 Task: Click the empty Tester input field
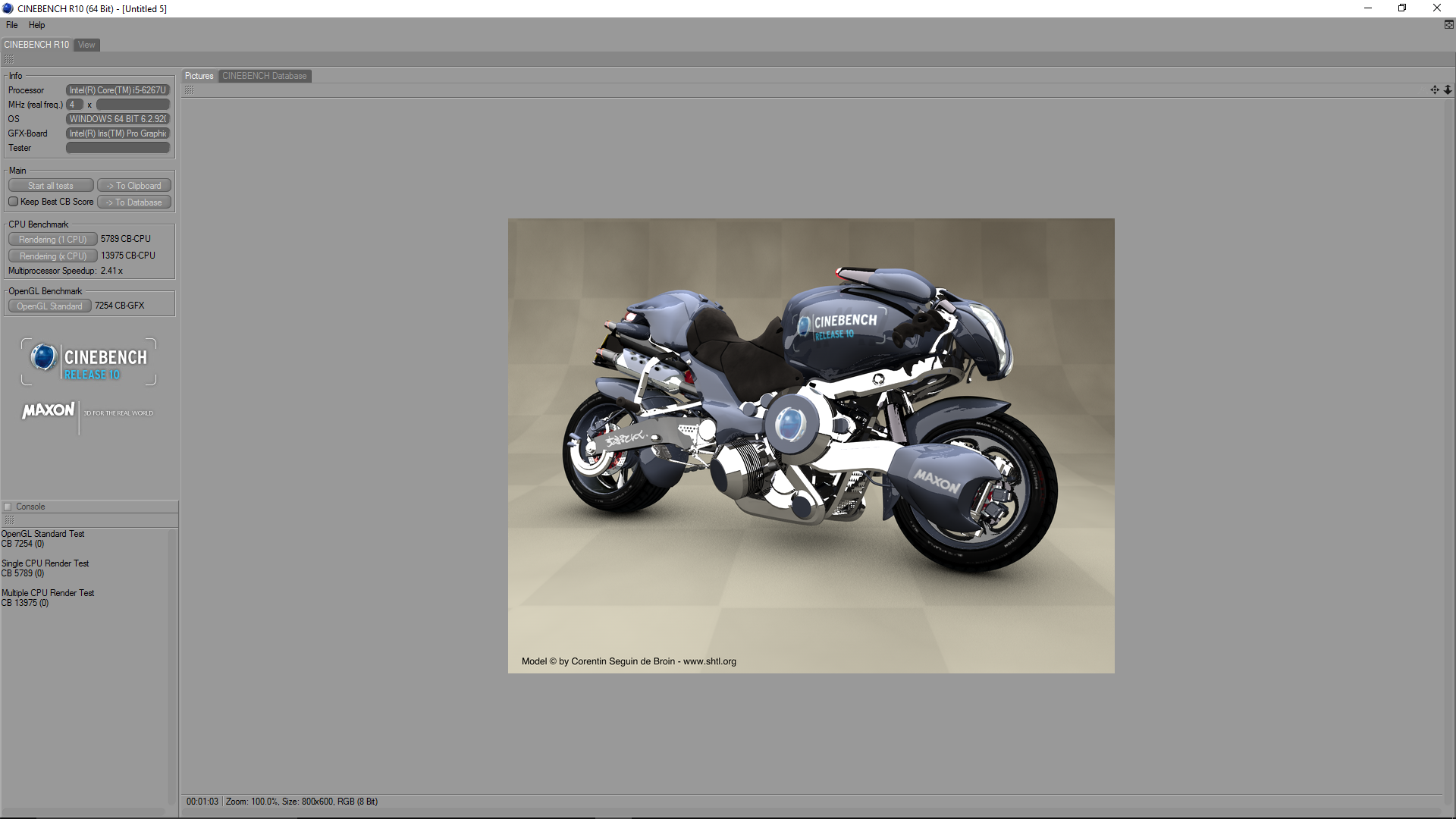coord(118,149)
